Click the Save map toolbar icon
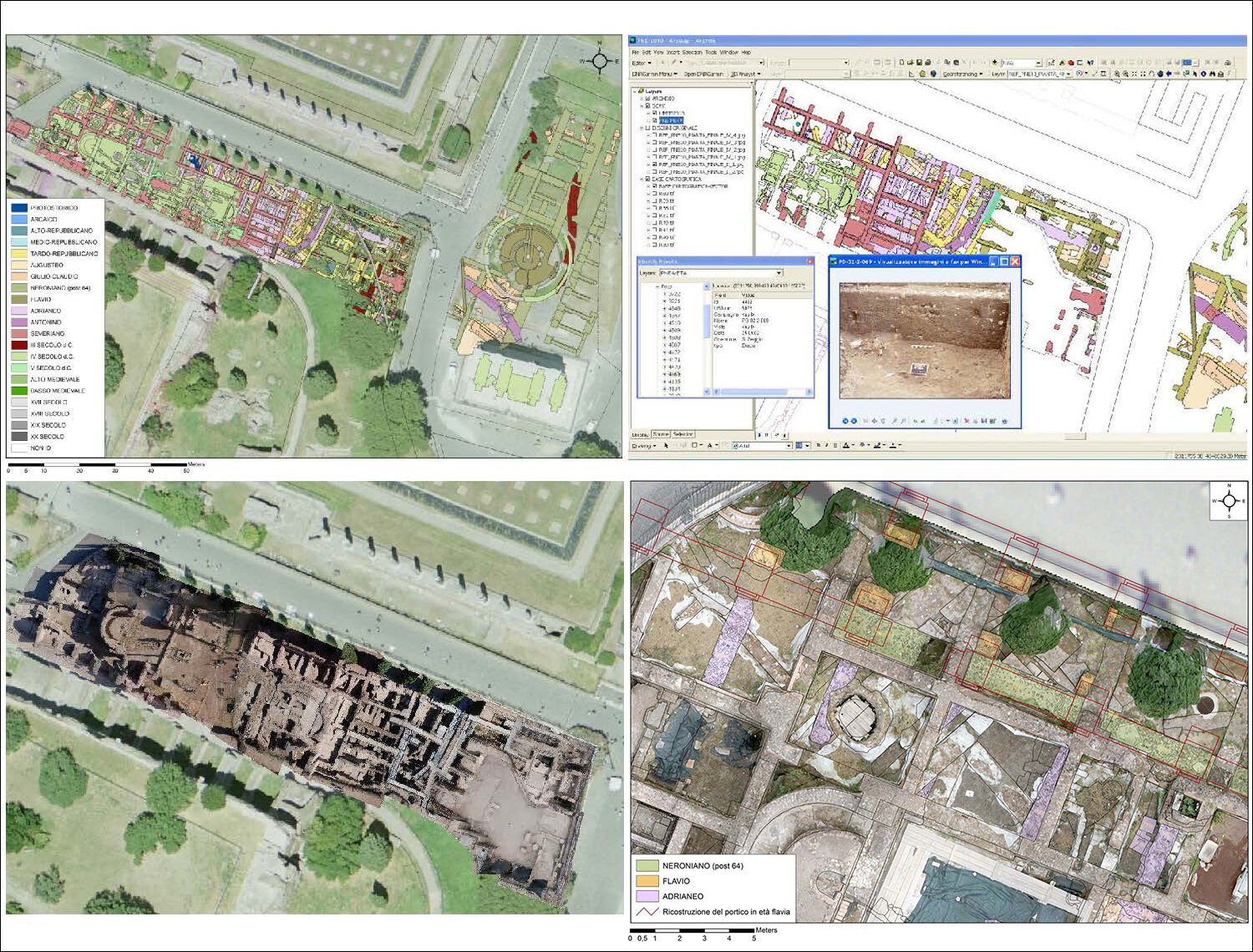1253x952 pixels. pyautogui.click(x=918, y=63)
